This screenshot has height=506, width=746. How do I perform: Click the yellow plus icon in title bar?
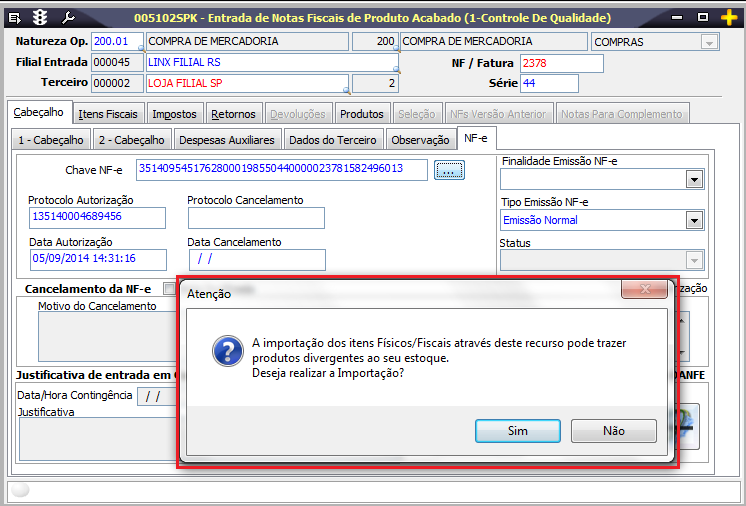(729, 18)
